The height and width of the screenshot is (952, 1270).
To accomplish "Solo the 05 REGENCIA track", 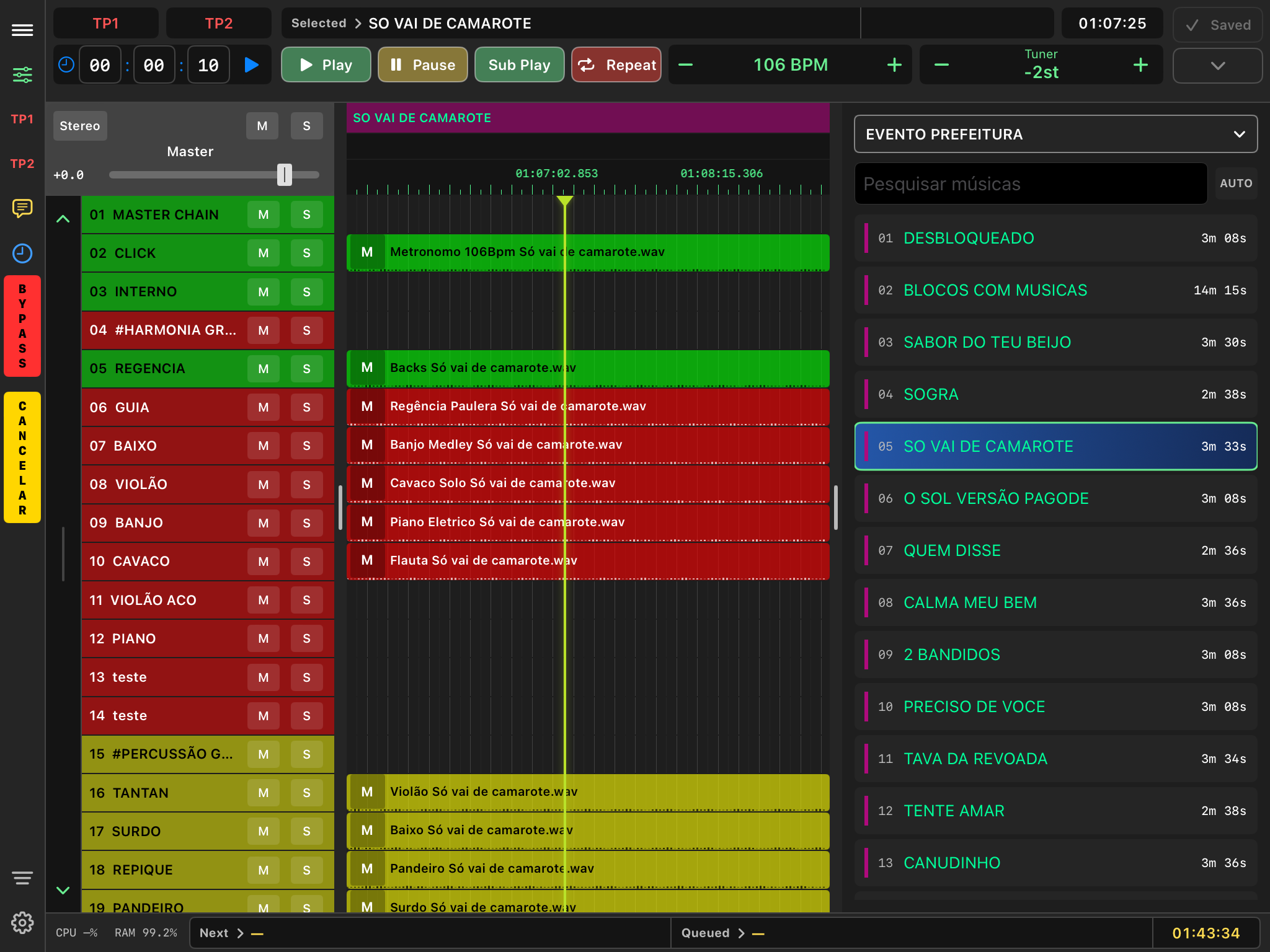I will point(307,369).
